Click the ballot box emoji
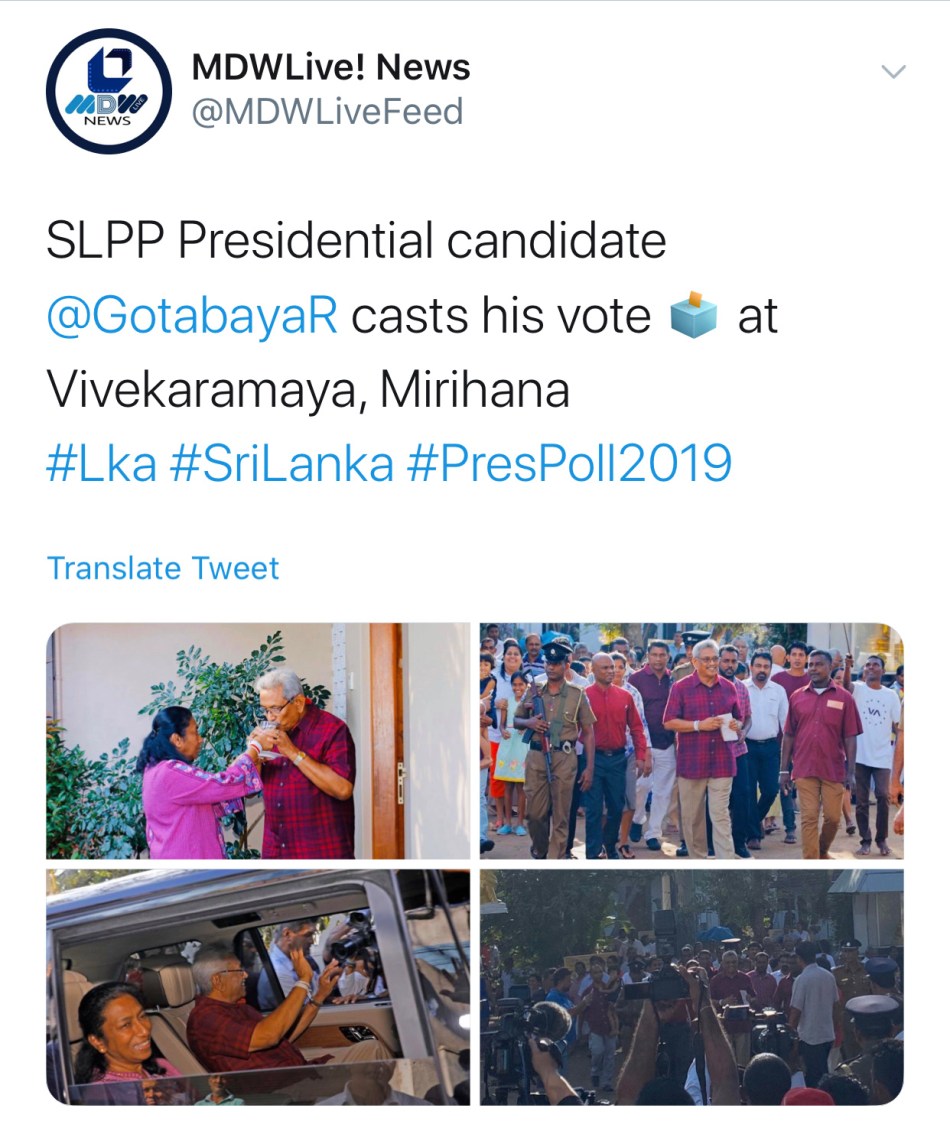950x1147 pixels. pos(693,317)
